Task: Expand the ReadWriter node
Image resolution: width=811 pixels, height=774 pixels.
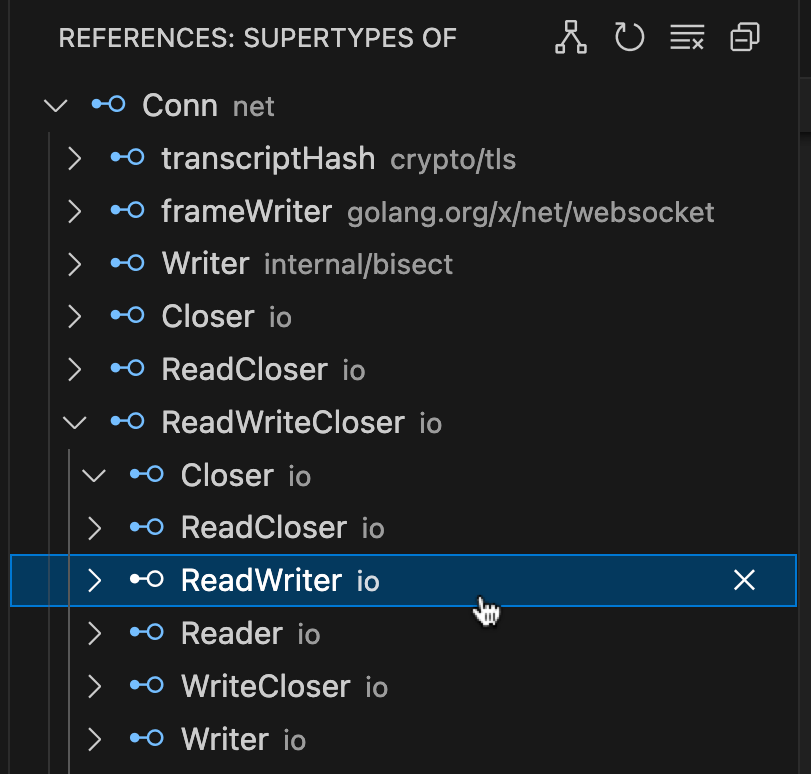Action: [x=93, y=580]
